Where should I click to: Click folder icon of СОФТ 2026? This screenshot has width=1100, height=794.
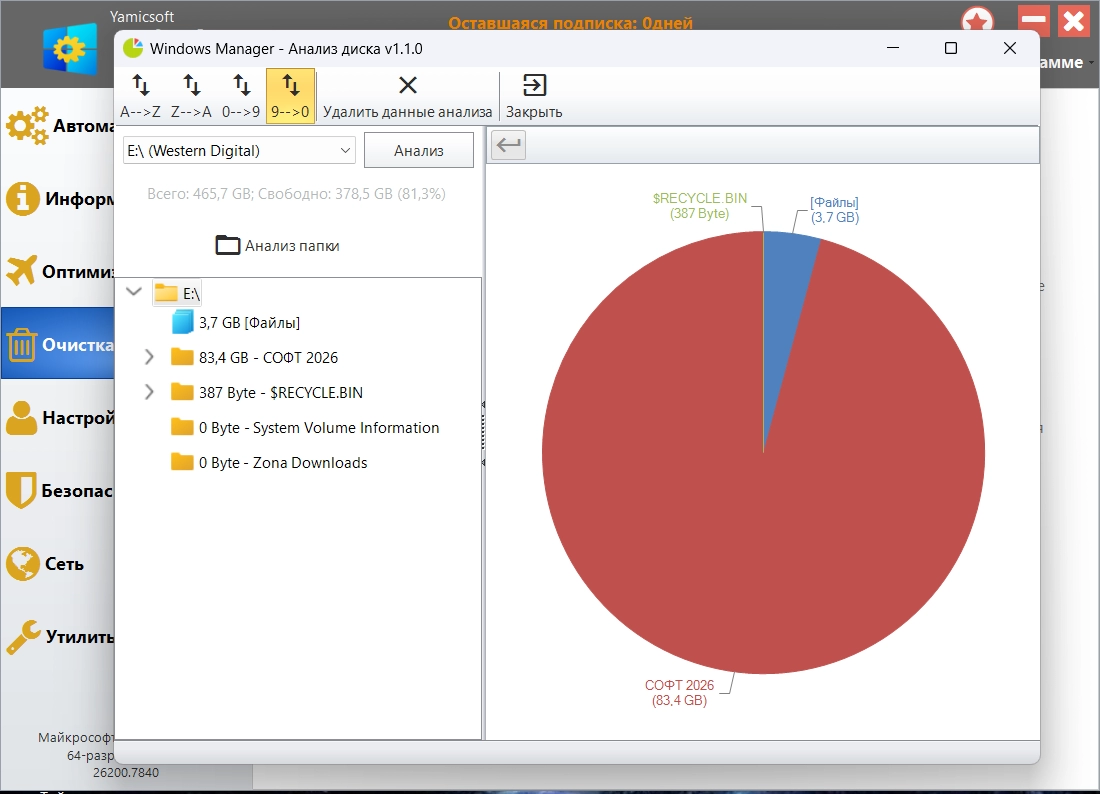click(x=182, y=357)
